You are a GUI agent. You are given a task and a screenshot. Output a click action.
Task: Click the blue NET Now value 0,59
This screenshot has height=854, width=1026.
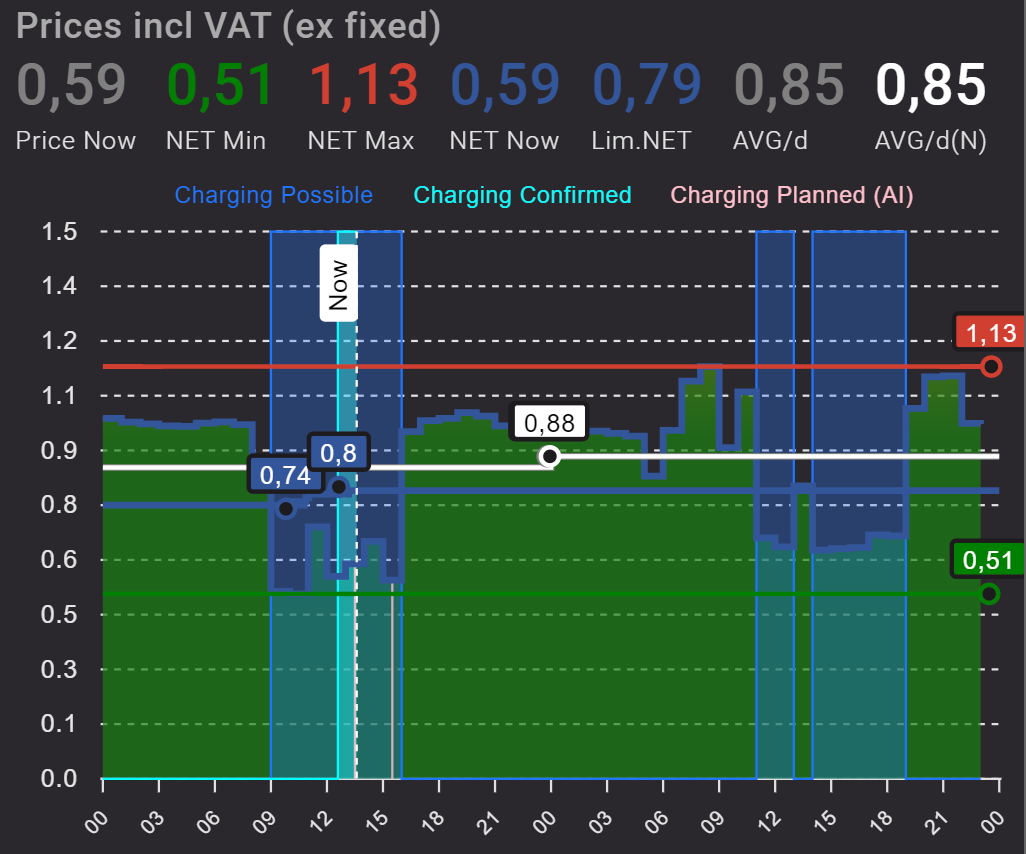point(505,85)
